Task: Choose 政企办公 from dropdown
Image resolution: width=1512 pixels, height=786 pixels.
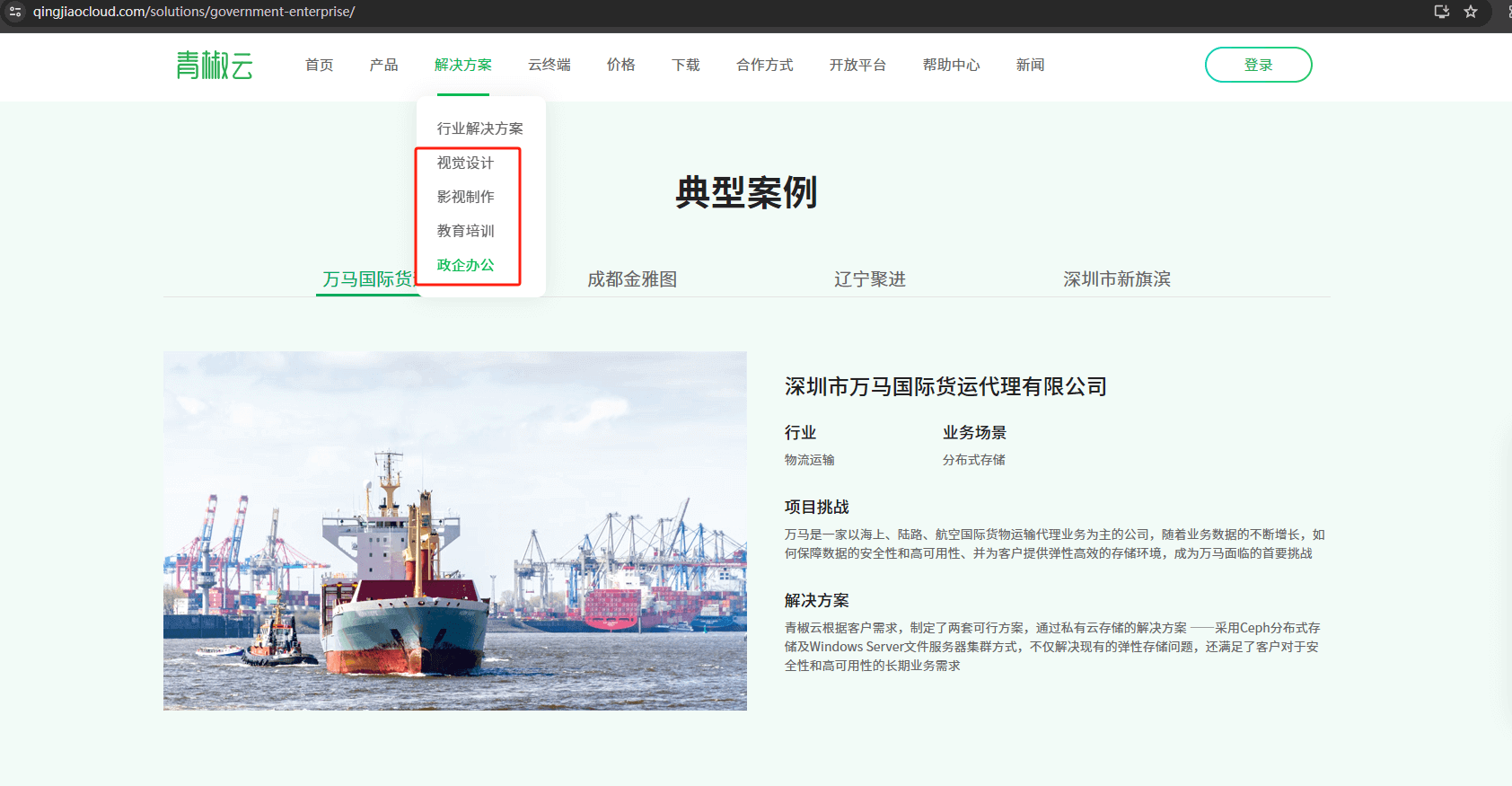Action: click(x=466, y=265)
